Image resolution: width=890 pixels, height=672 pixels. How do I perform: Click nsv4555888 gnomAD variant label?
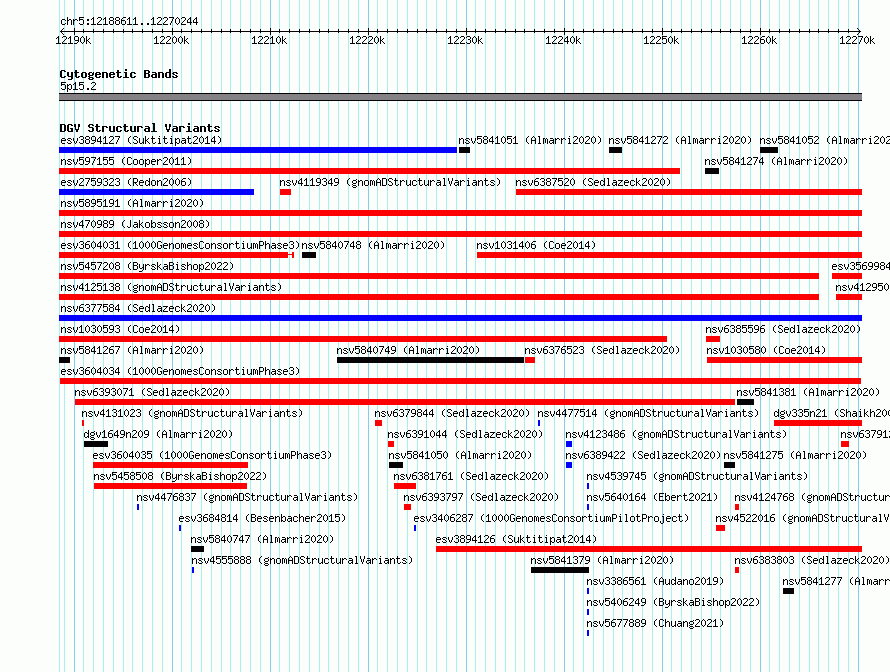pyautogui.click(x=302, y=560)
